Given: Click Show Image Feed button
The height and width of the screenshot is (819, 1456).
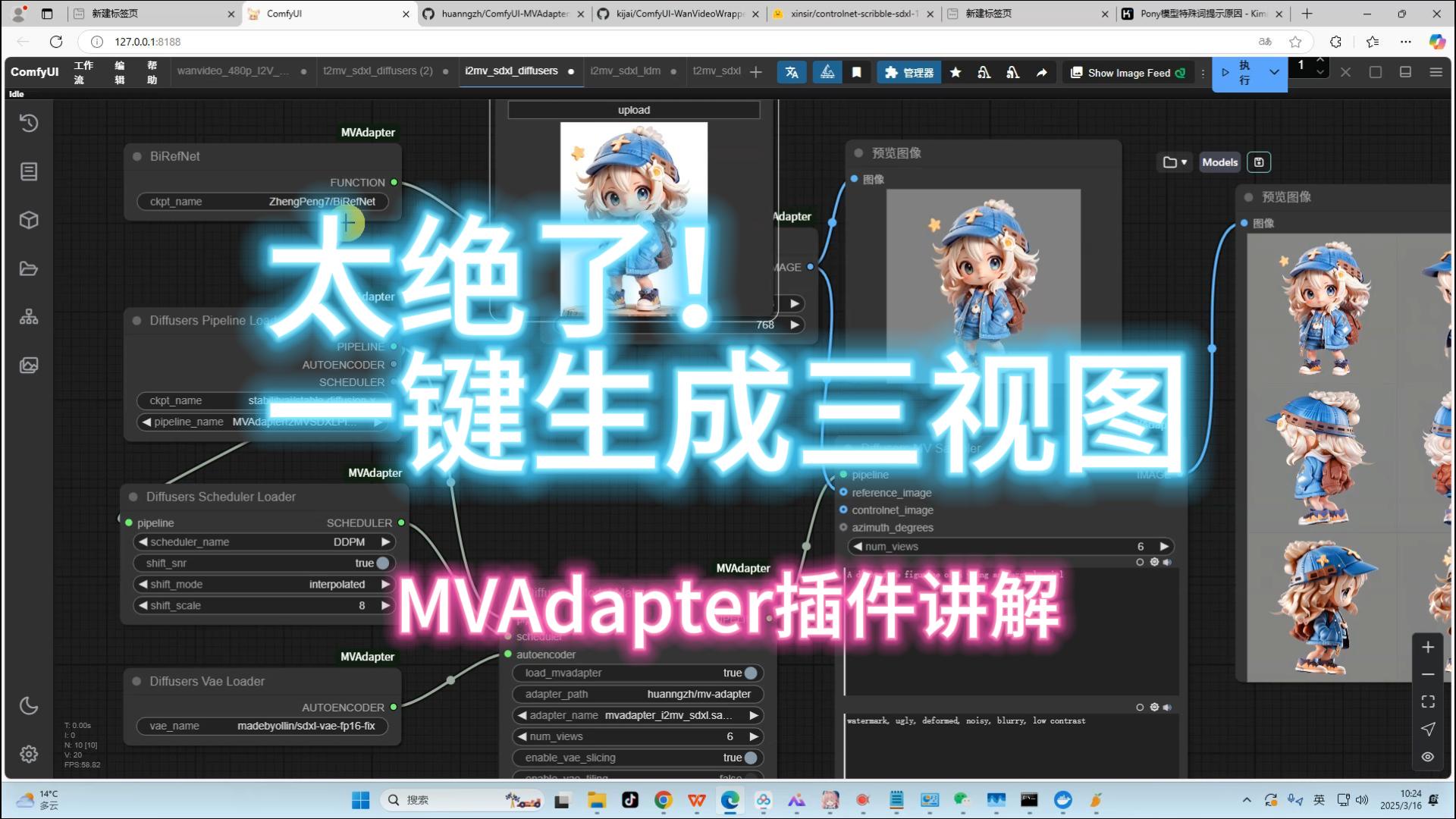Looking at the screenshot, I should [x=1127, y=72].
